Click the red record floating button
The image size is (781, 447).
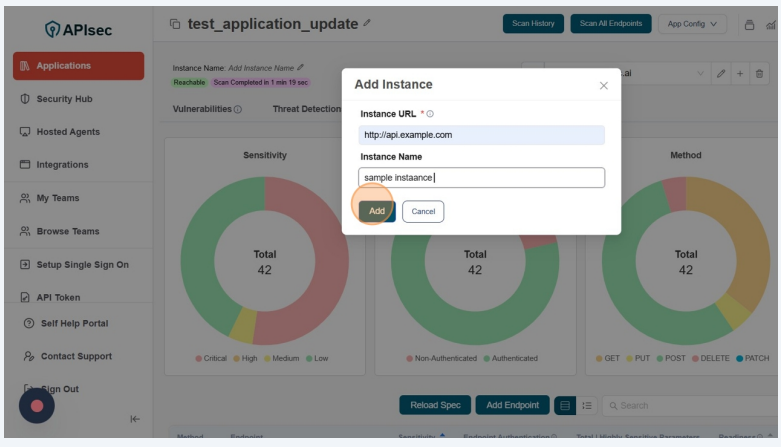pos(37,405)
